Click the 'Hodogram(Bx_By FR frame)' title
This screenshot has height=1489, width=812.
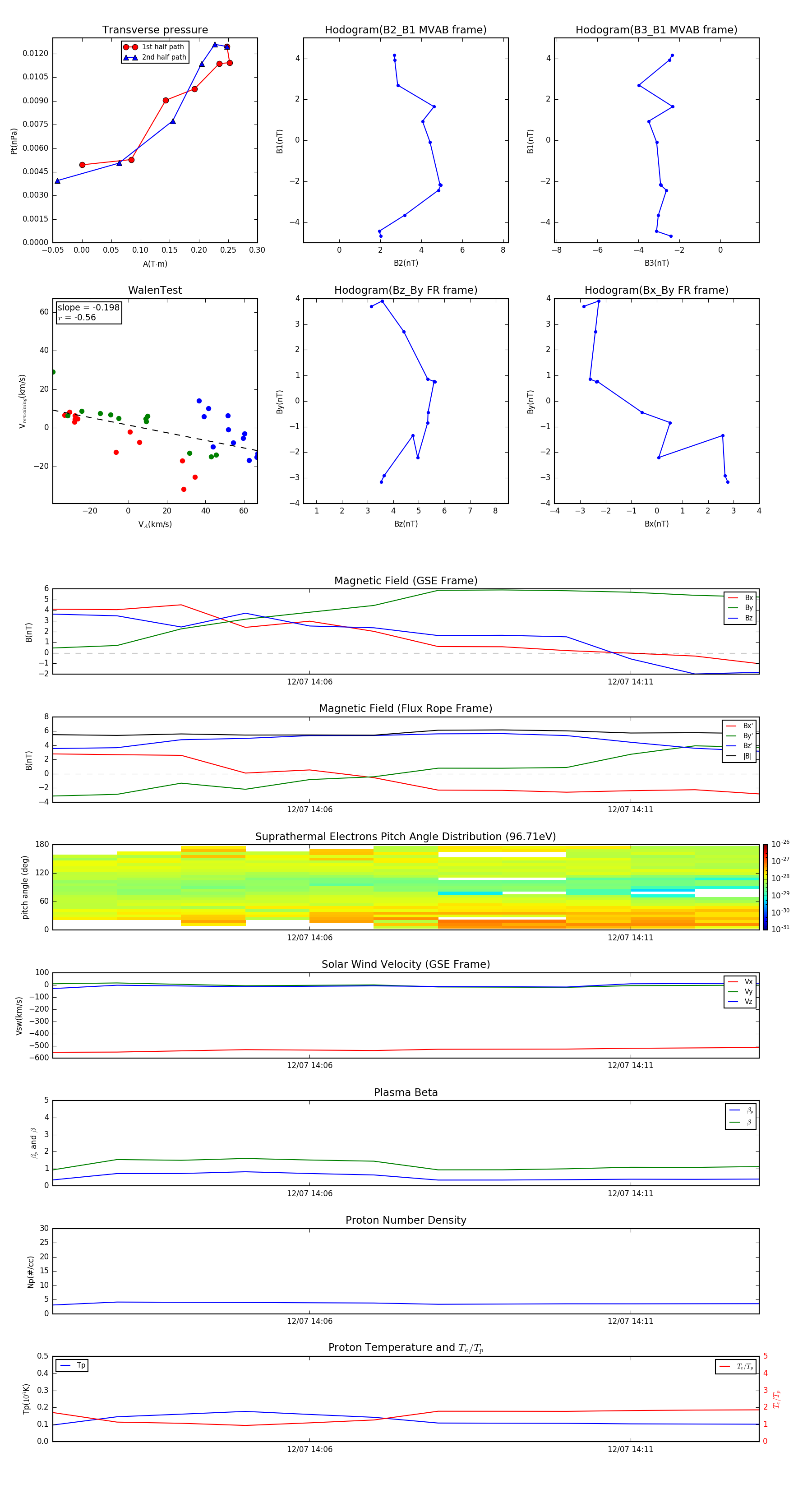[656, 290]
